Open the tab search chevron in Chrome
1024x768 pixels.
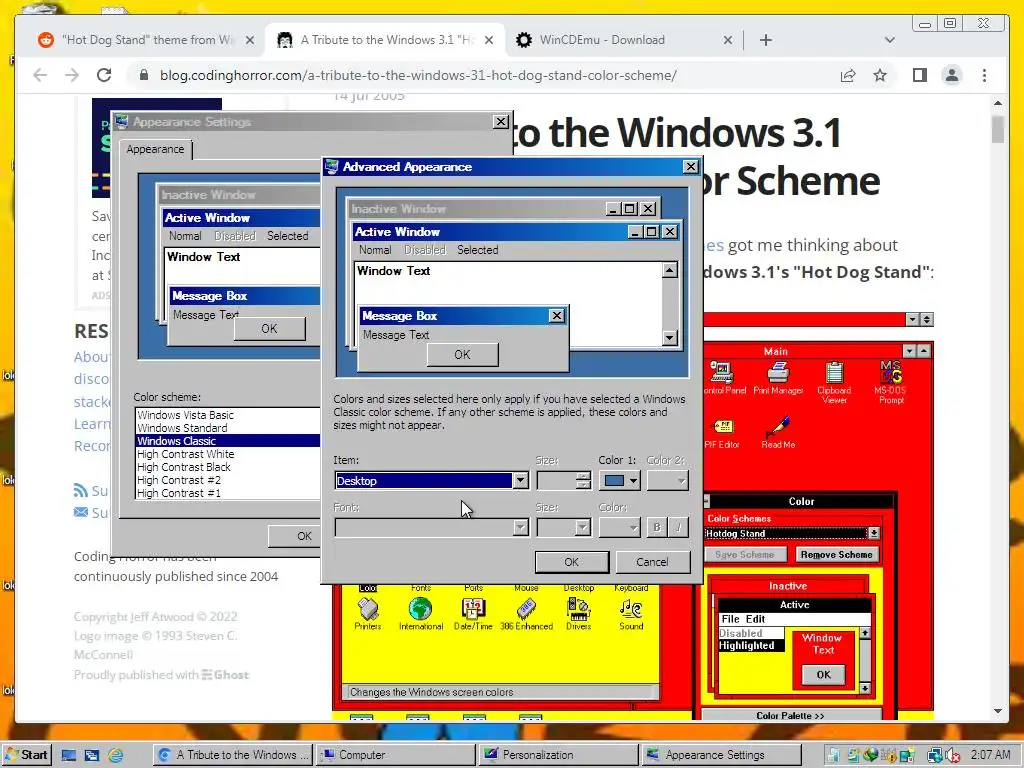(x=889, y=40)
